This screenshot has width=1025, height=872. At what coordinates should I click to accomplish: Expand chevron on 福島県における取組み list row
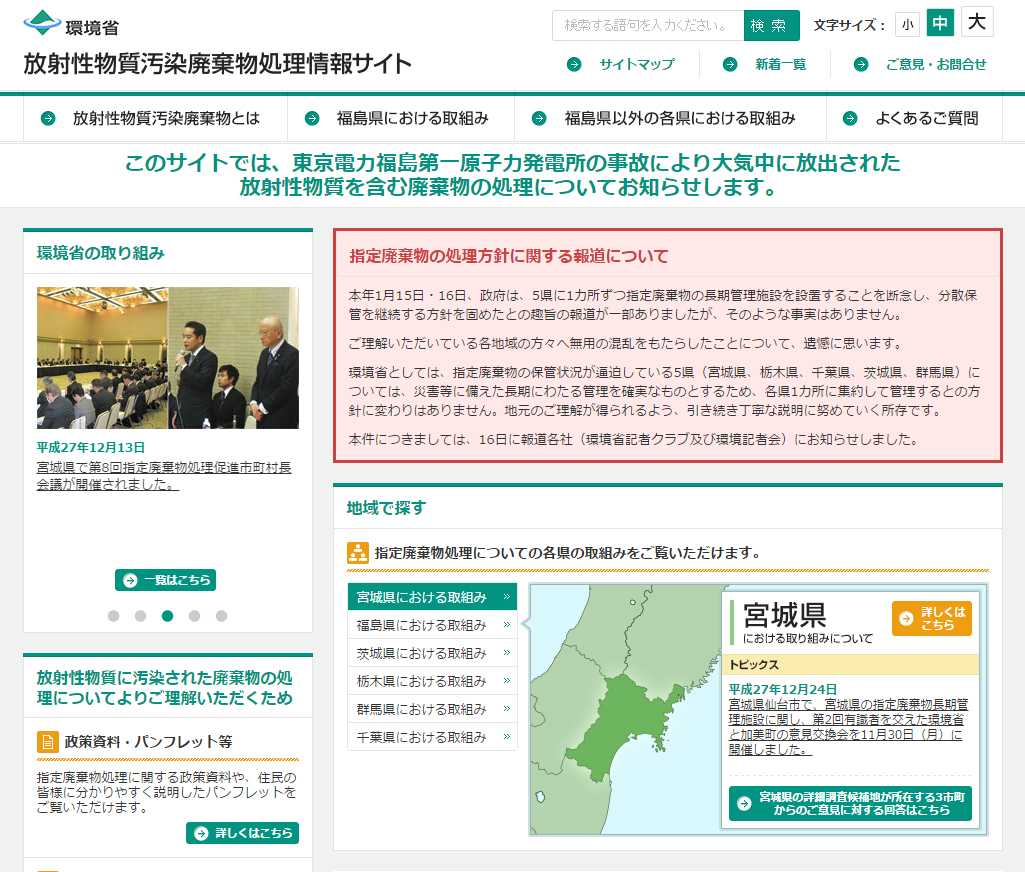click(507, 625)
